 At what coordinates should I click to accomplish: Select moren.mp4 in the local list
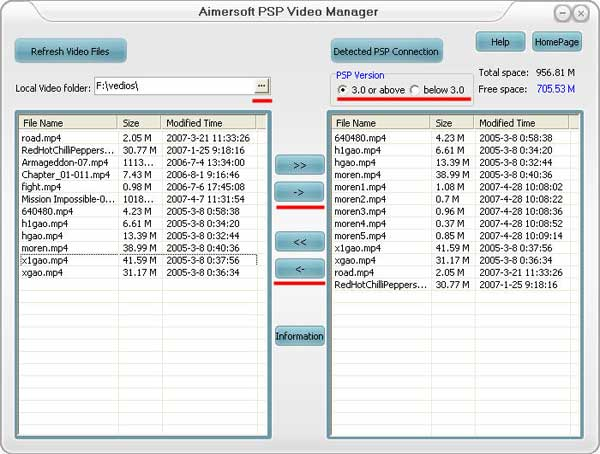[x=139, y=248]
